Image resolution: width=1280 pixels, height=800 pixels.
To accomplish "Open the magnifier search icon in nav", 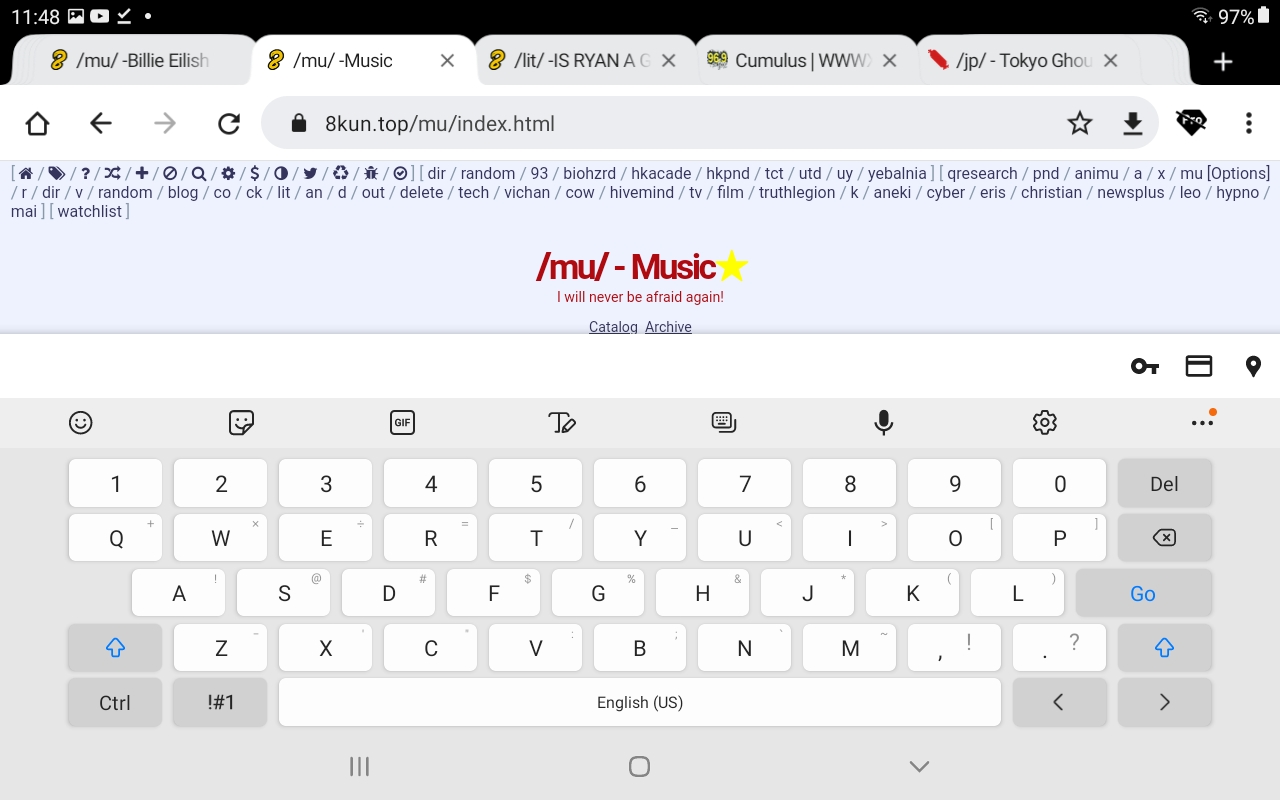I will (199, 173).
